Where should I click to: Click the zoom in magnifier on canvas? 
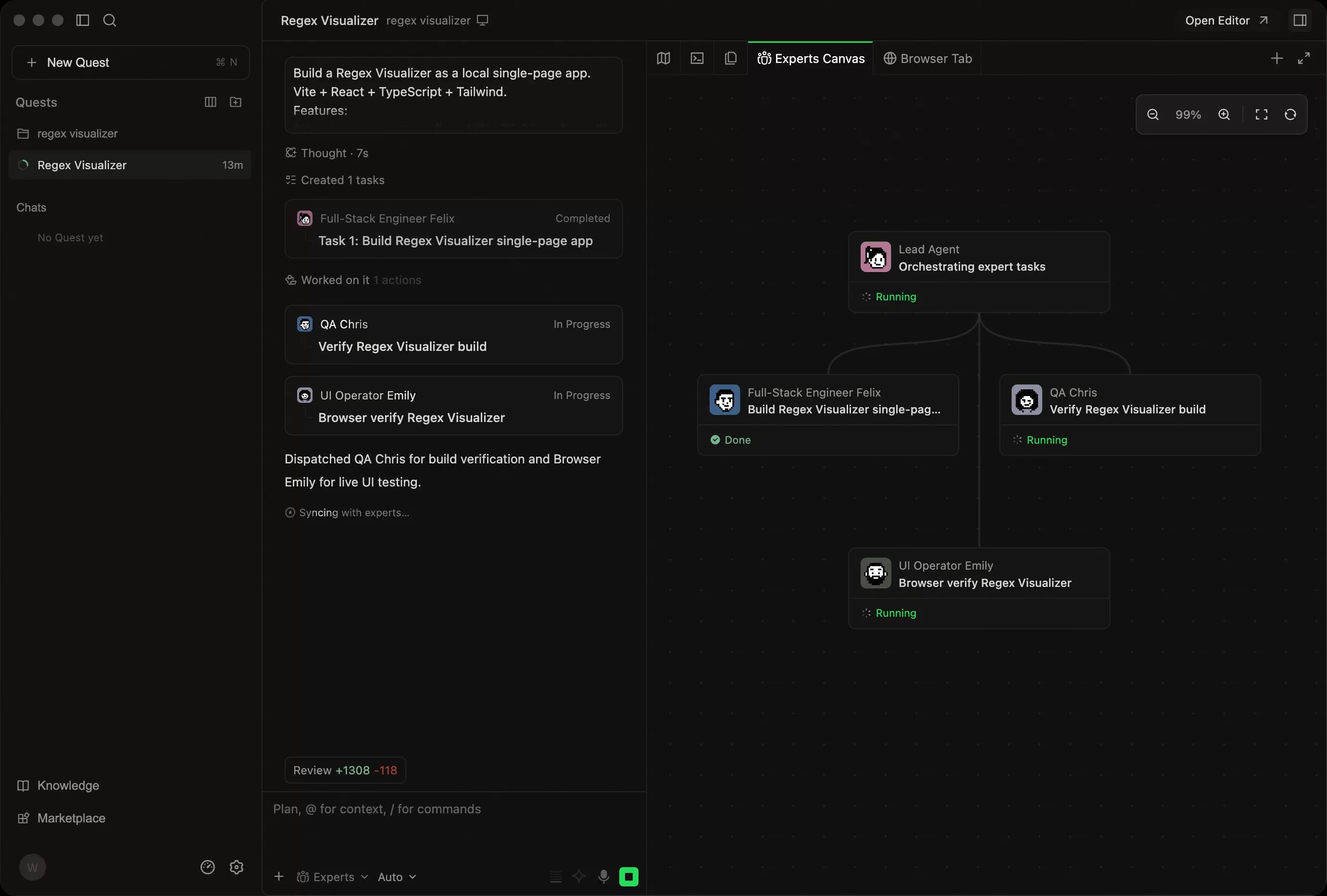pyautogui.click(x=1224, y=115)
